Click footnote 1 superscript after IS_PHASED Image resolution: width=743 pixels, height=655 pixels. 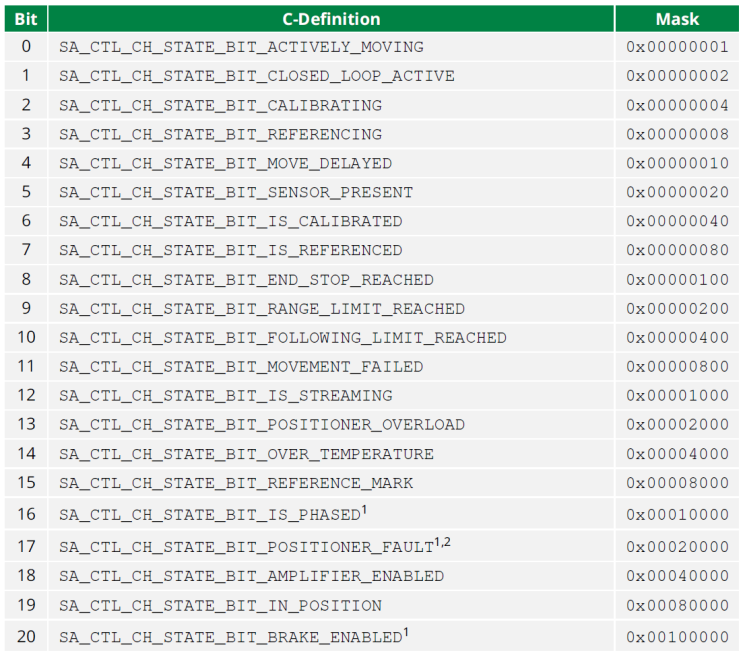point(364,510)
